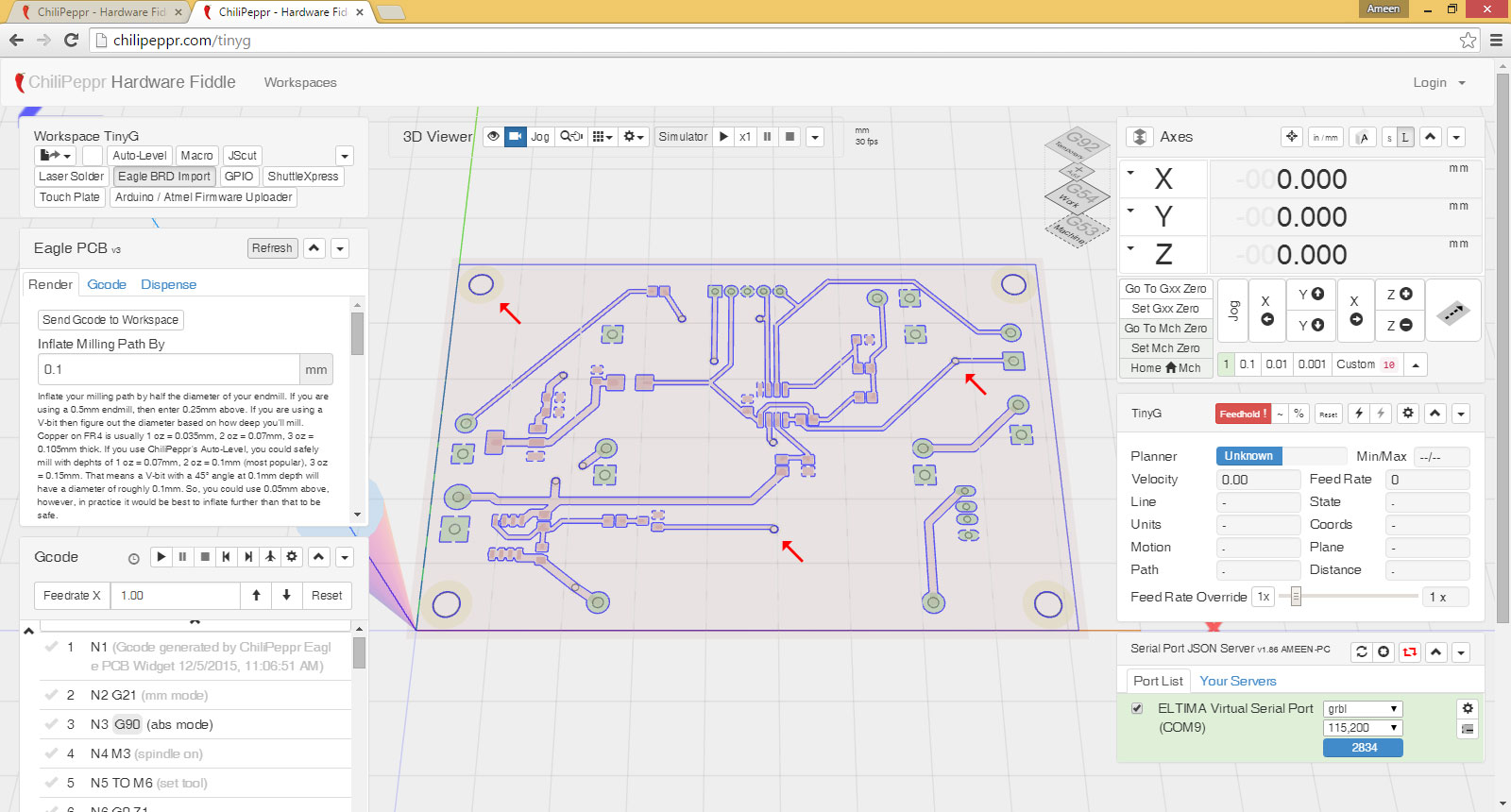This screenshot has height=812, width=1511.
Task: Open the grbl buffer type dropdown
Action: click(x=1362, y=709)
